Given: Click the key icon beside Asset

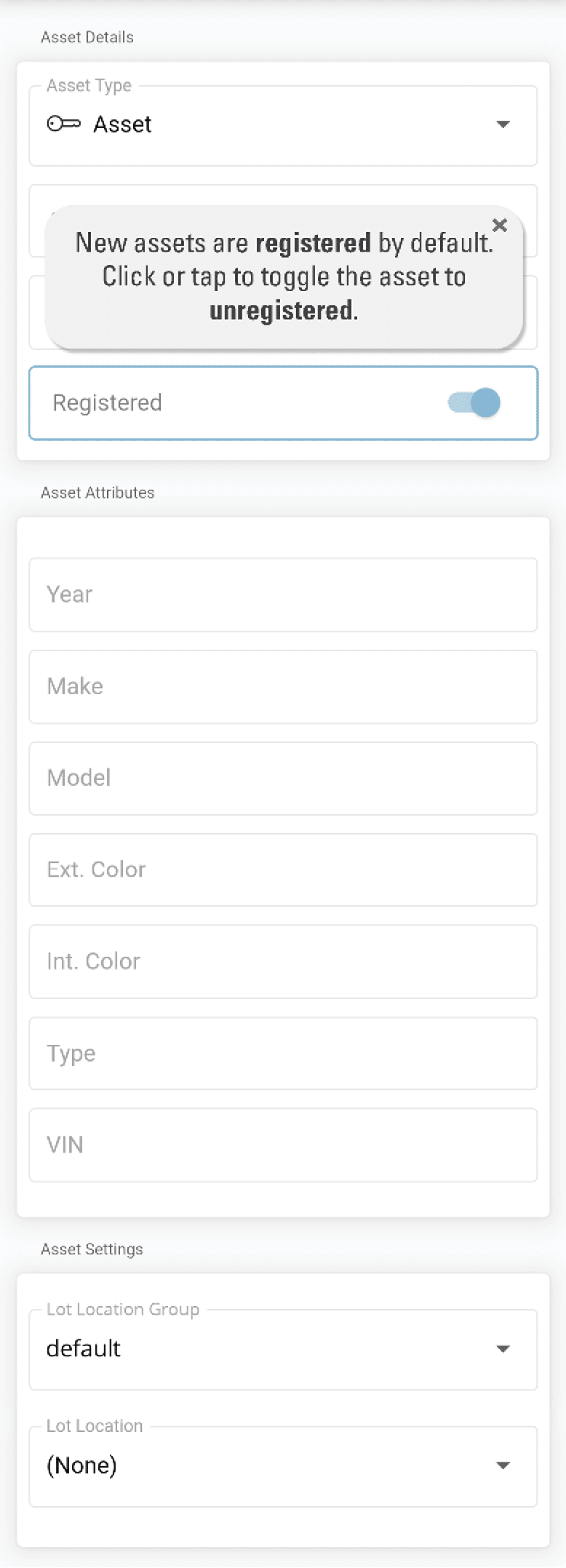Looking at the screenshot, I should coord(63,124).
